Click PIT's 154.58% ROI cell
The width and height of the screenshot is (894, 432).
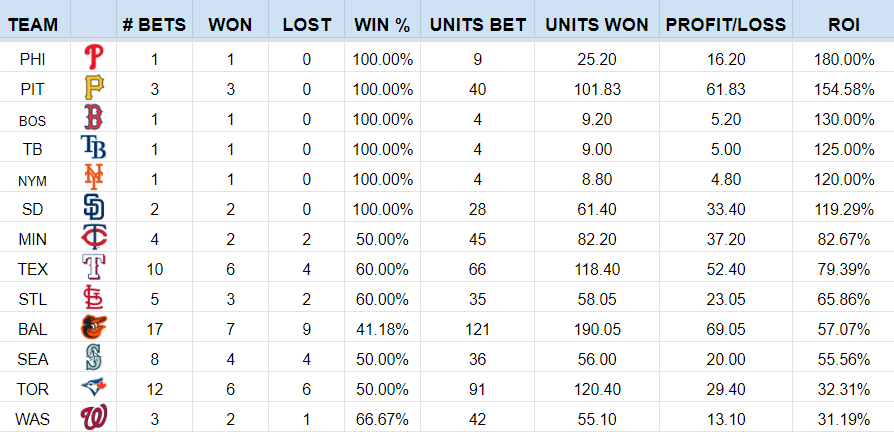click(x=843, y=89)
